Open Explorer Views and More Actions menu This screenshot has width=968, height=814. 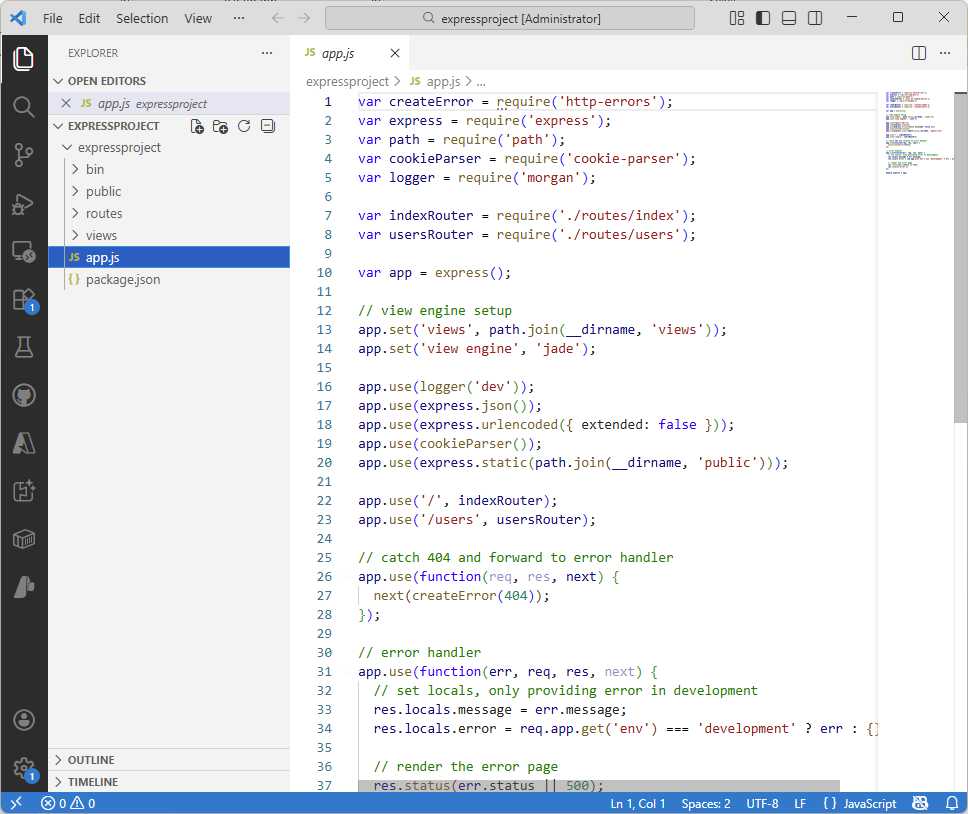click(x=267, y=53)
